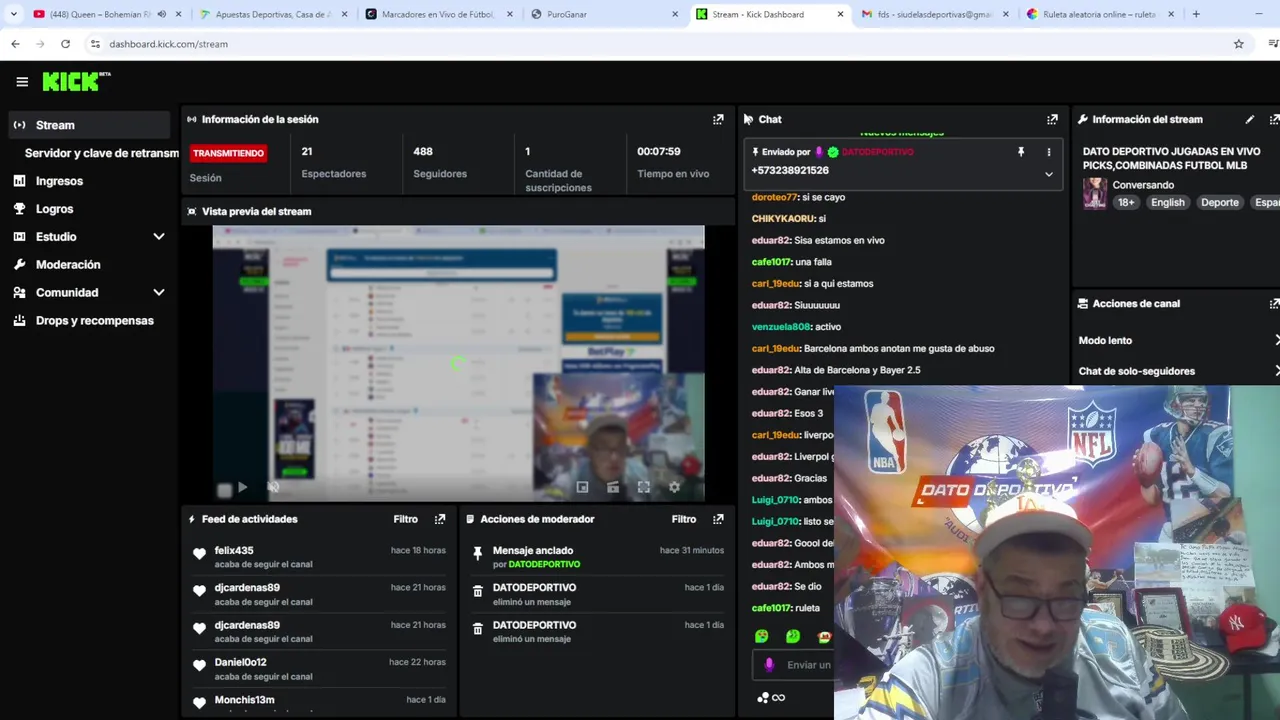
Task: Pop out the Feed de actividades panel
Action: click(x=440, y=519)
